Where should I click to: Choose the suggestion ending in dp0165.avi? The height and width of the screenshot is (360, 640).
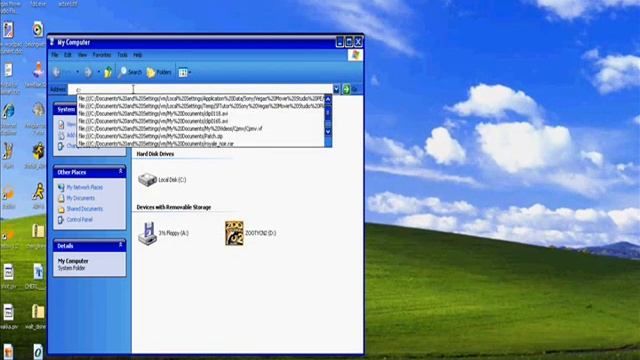(x=201, y=121)
